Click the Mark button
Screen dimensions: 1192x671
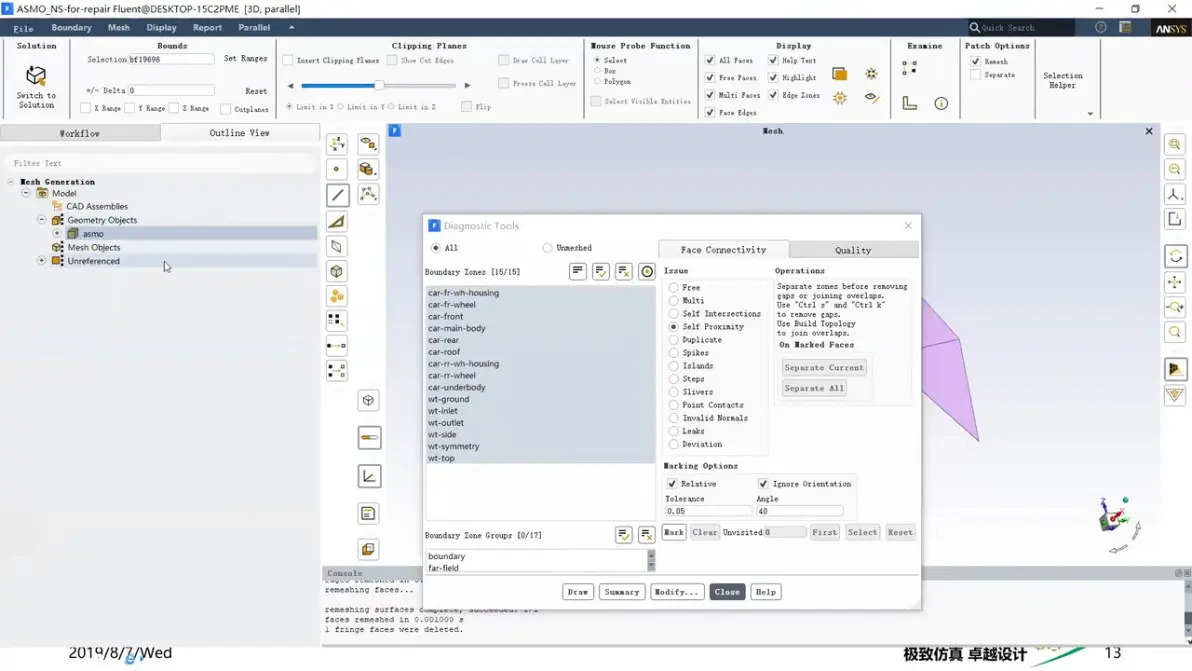pos(674,532)
